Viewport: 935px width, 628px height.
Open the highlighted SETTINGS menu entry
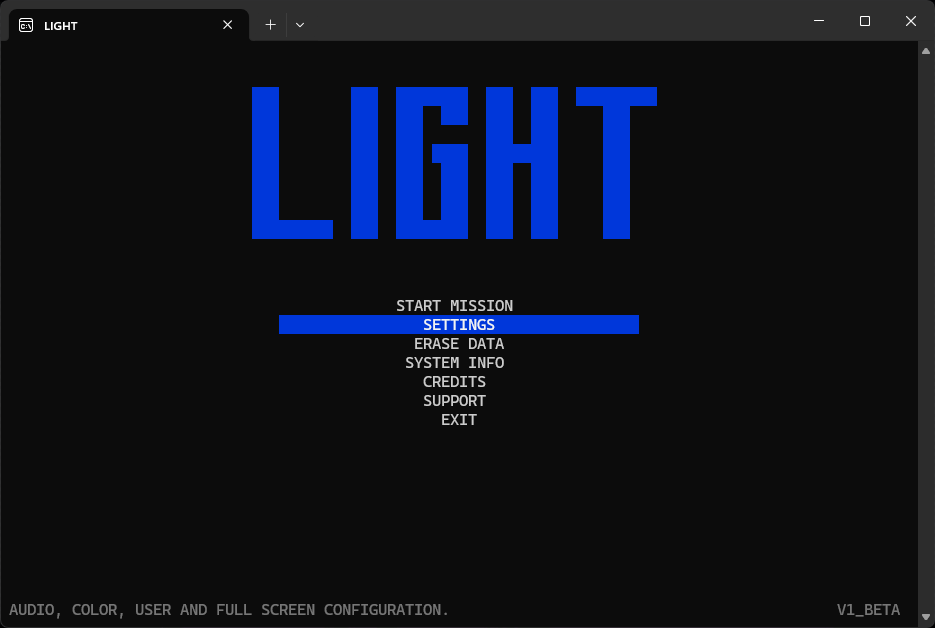pyautogui.click(x=459, y=324)
